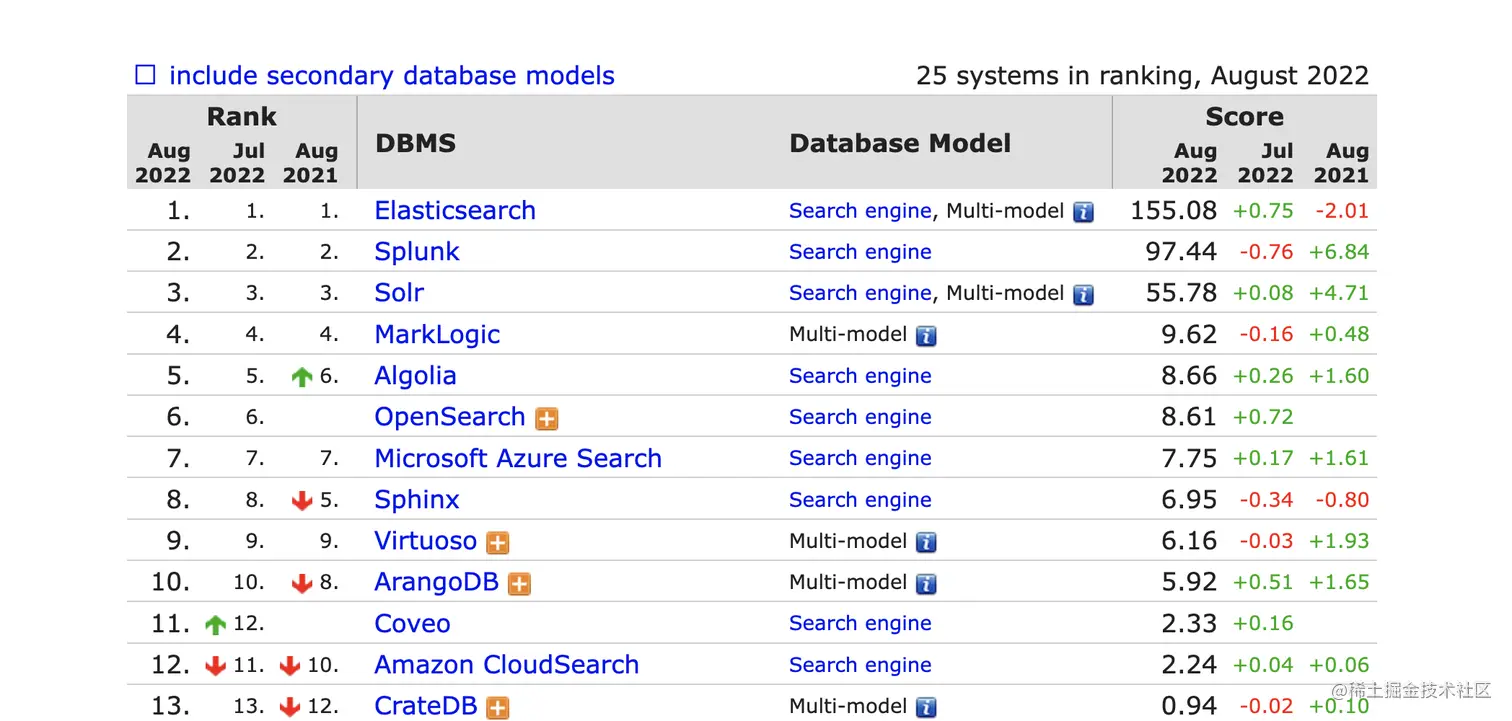Click the +6.84 change in Splunk row
The height and width of the screenshot is (721, 1512).
(1339, 252)
